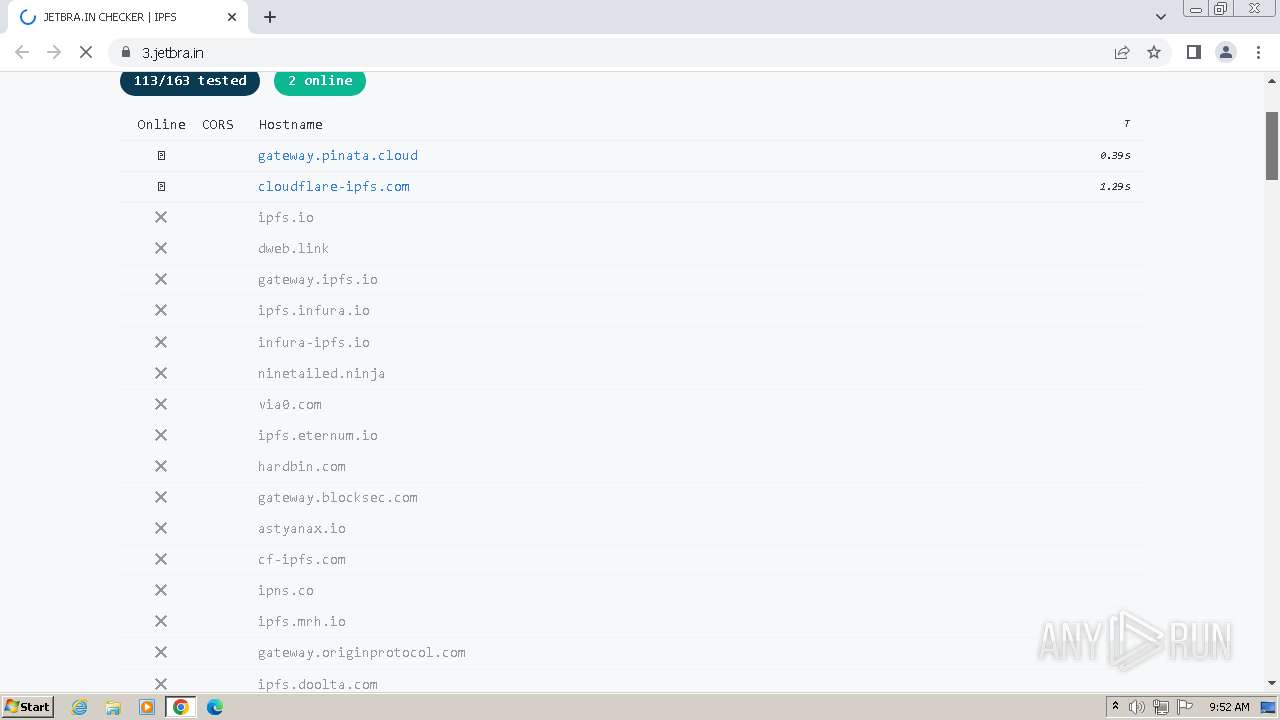Click the offline X beside cf-ipfs.com
Image resolution: width=1280 pixels, height=720 pixels.
click(x=161, y=559)
